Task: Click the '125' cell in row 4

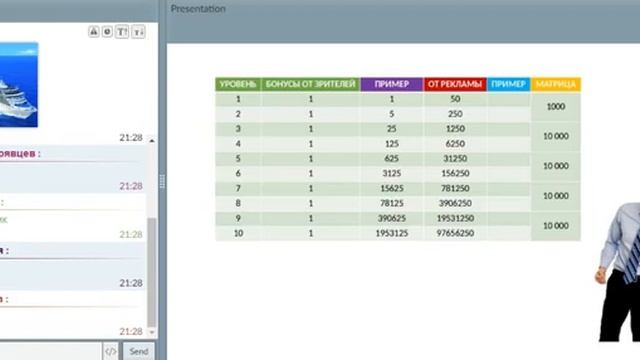Action: click(x=391, y=144)
